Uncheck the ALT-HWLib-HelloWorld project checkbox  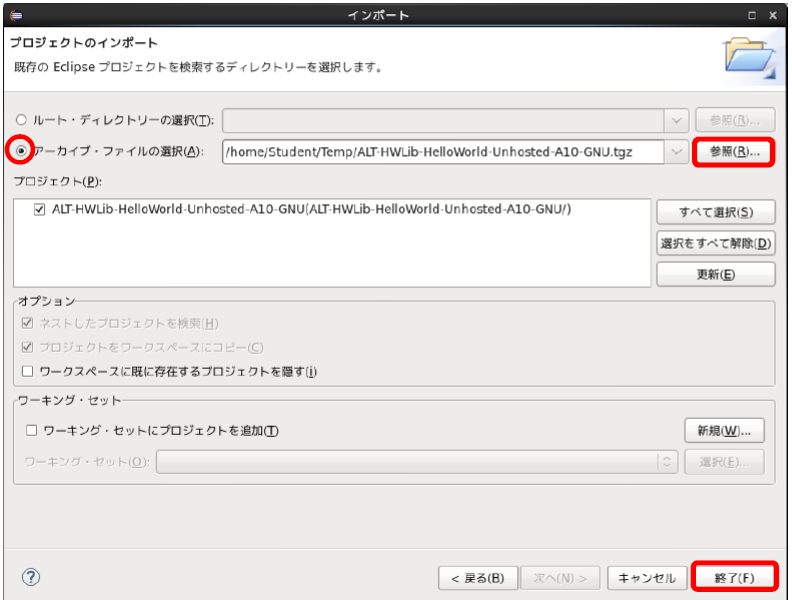point(39,210)
